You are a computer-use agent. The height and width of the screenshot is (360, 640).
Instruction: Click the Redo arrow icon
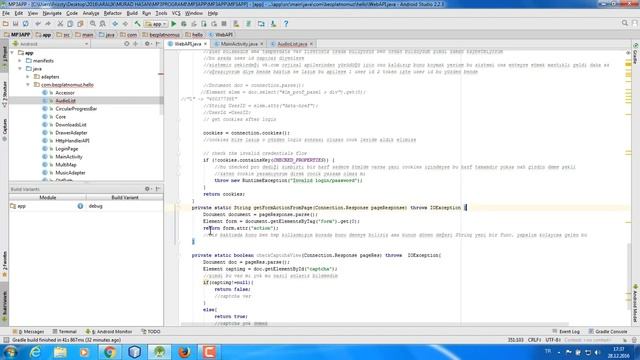click(x=48, y=24)
